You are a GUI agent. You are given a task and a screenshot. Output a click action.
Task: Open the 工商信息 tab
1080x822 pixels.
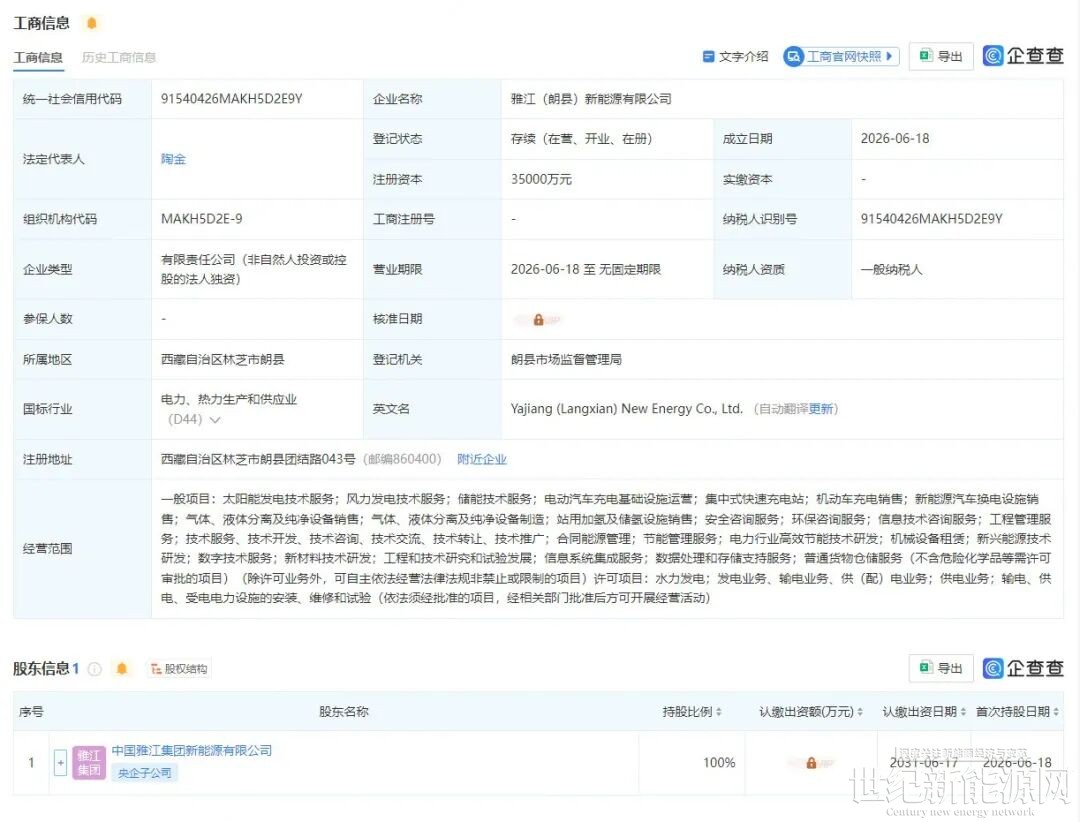[38, 58]
